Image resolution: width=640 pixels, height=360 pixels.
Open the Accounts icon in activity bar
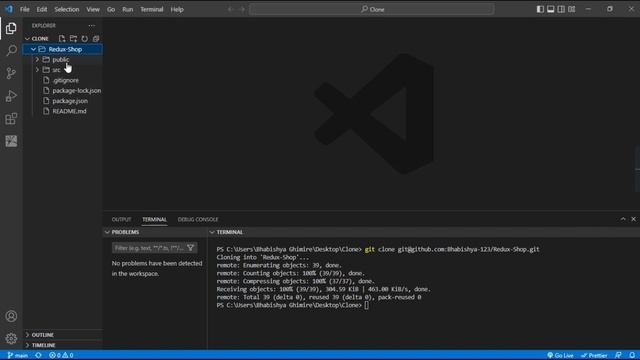11,316
